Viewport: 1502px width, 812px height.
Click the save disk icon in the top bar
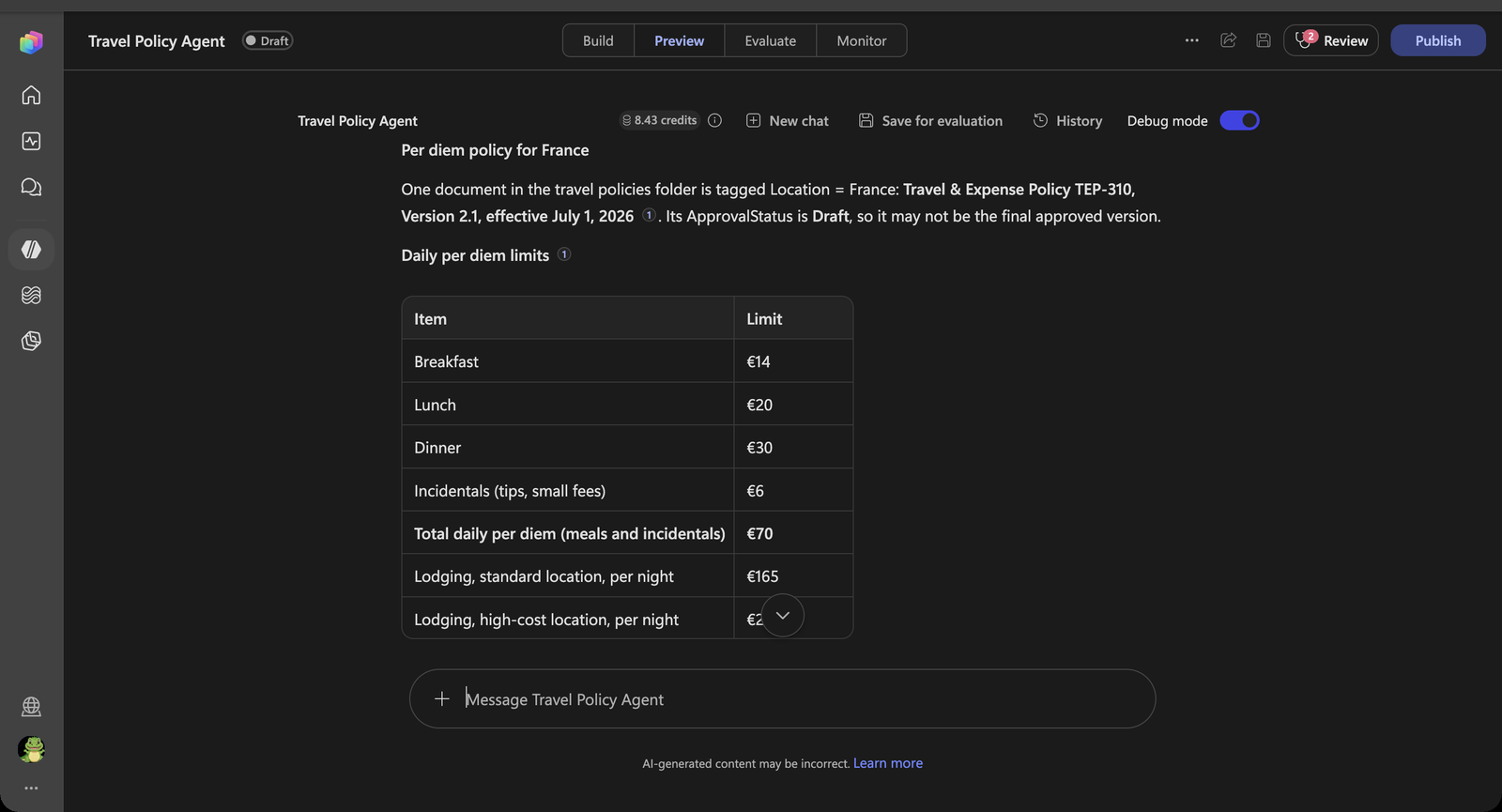point(1264,40)
